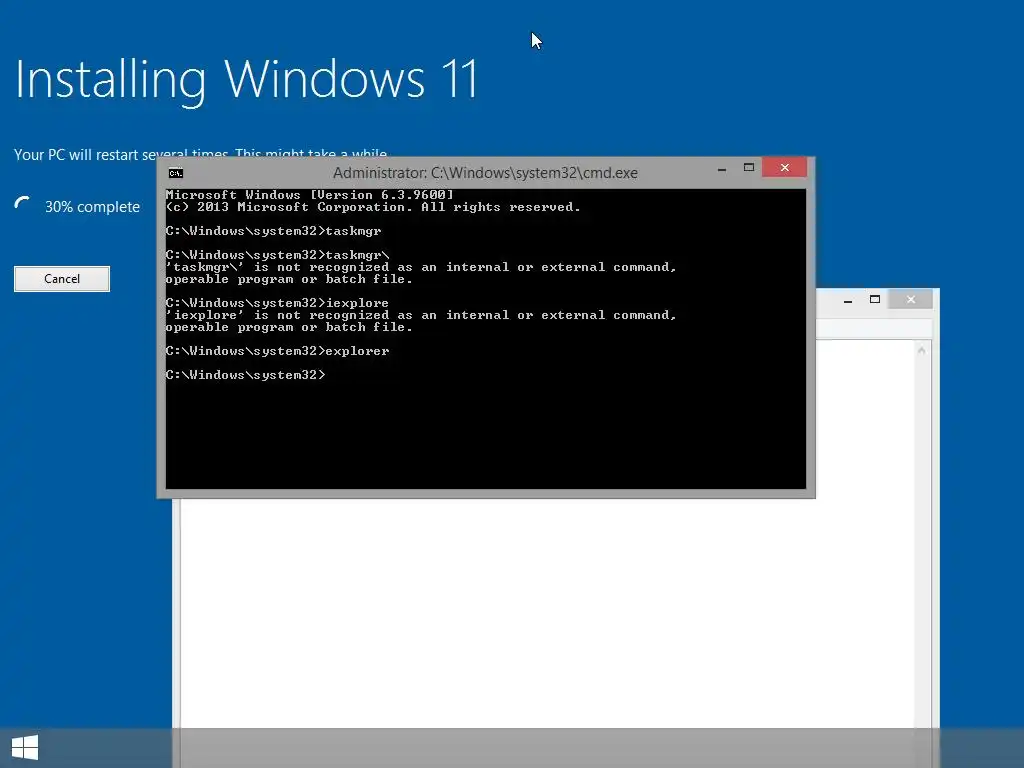This screenshot has height=768, width=1024.
Task: Maximize the Administrator cmd.exe window
Action: coord(749,168)
